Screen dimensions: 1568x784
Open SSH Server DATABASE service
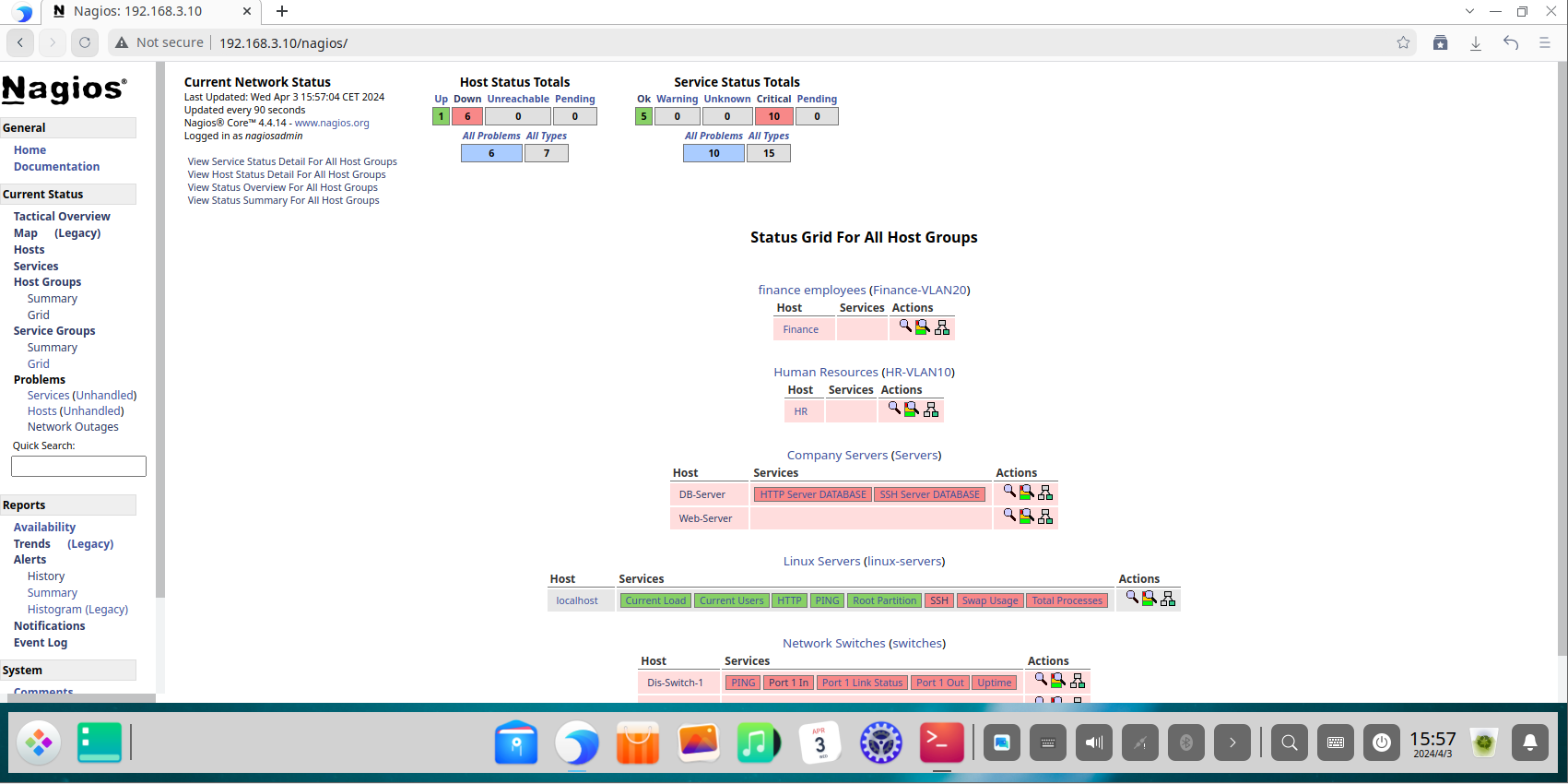[x=929, y=494]
